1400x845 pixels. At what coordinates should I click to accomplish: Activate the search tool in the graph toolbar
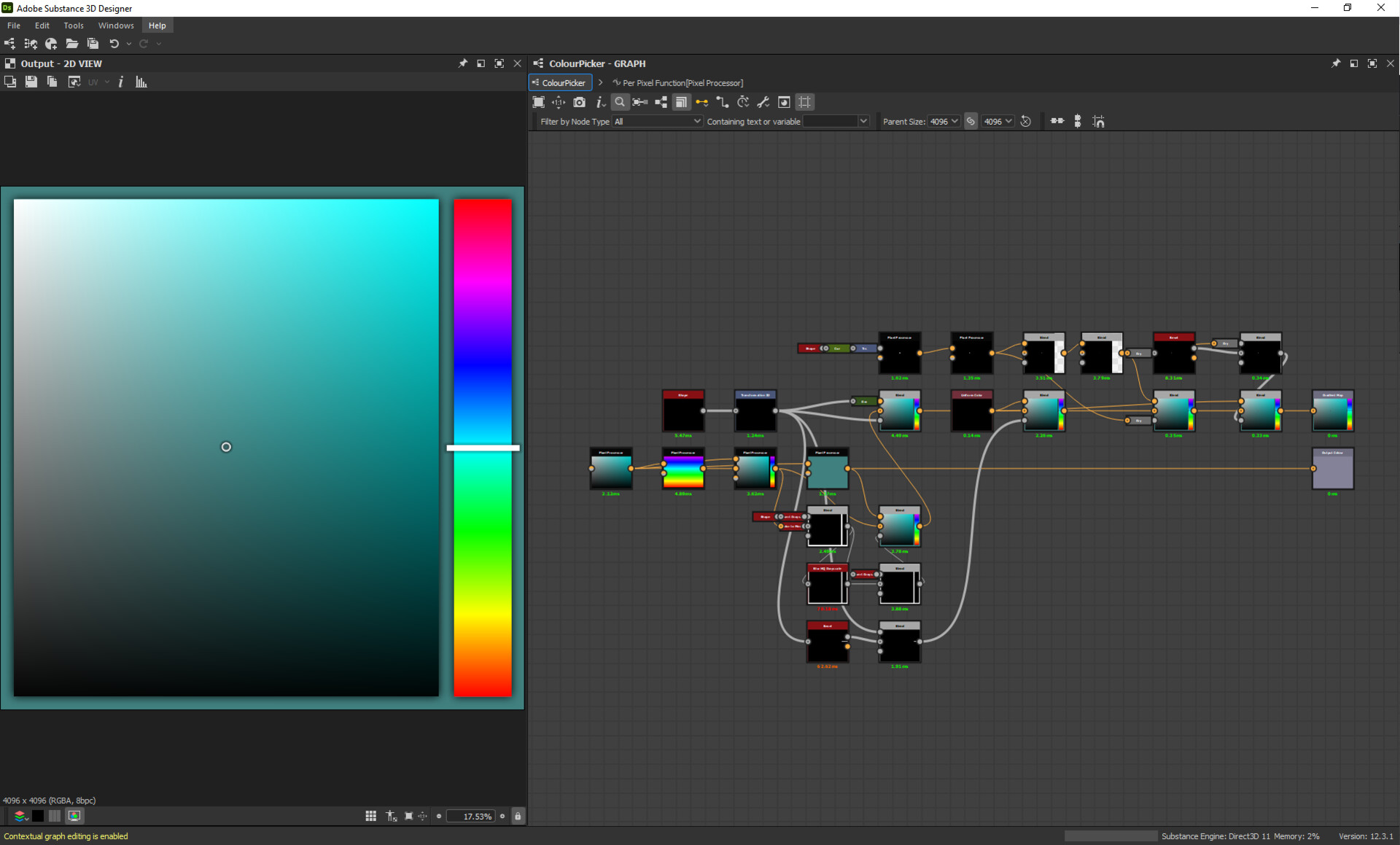pos(621,102)
